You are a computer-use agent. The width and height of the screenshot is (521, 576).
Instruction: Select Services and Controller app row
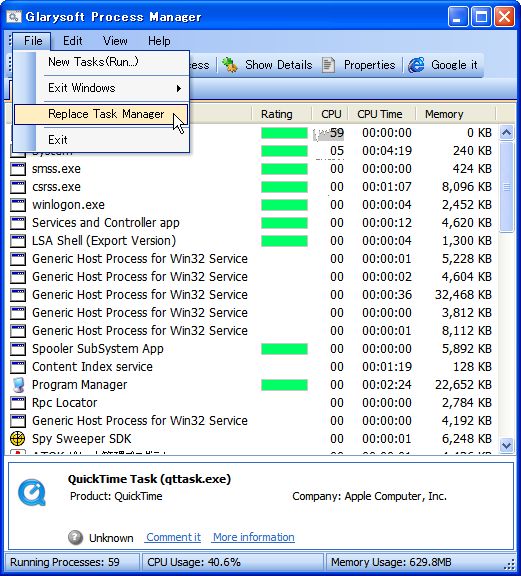(x=252, y=223)
